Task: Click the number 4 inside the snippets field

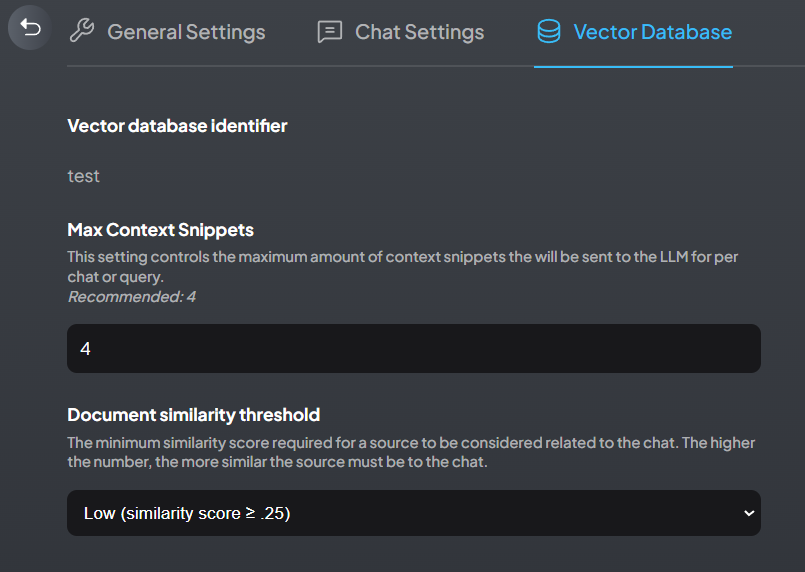Action: pyautogui.click(x=86, y=349)
